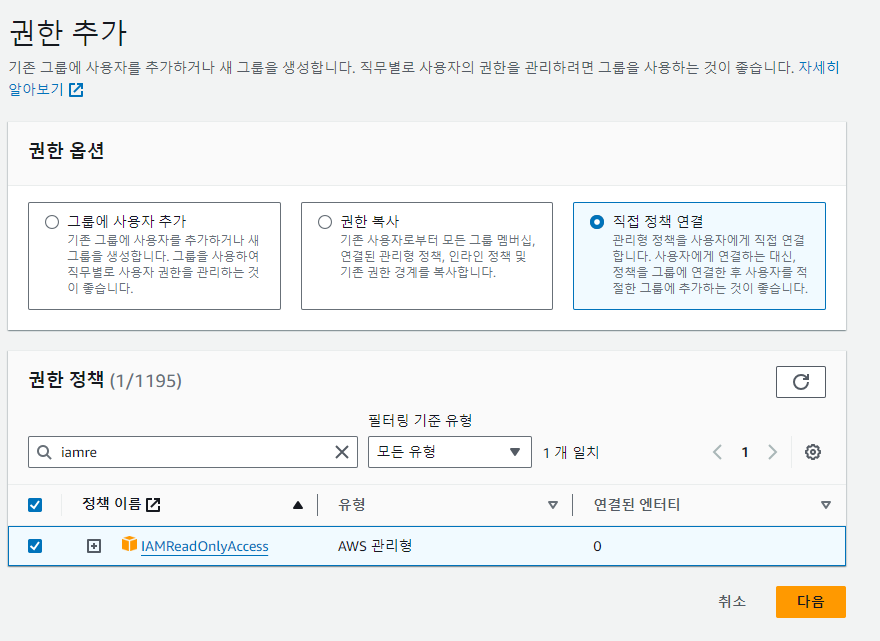Click the 연결된 엔터티 column header
The width and height of the screenshot is (880, 641).
[x=636, y=505]
